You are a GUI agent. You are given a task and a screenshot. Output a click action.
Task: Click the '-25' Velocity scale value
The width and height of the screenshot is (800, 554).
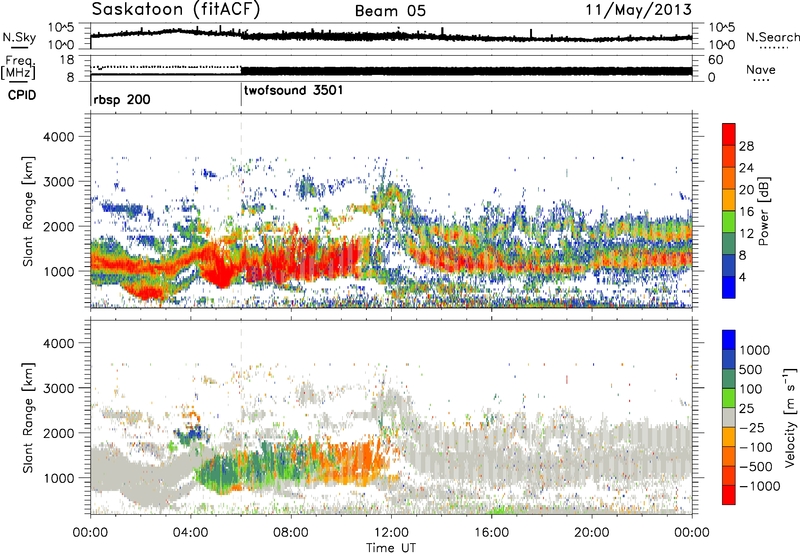click(754, 428)
